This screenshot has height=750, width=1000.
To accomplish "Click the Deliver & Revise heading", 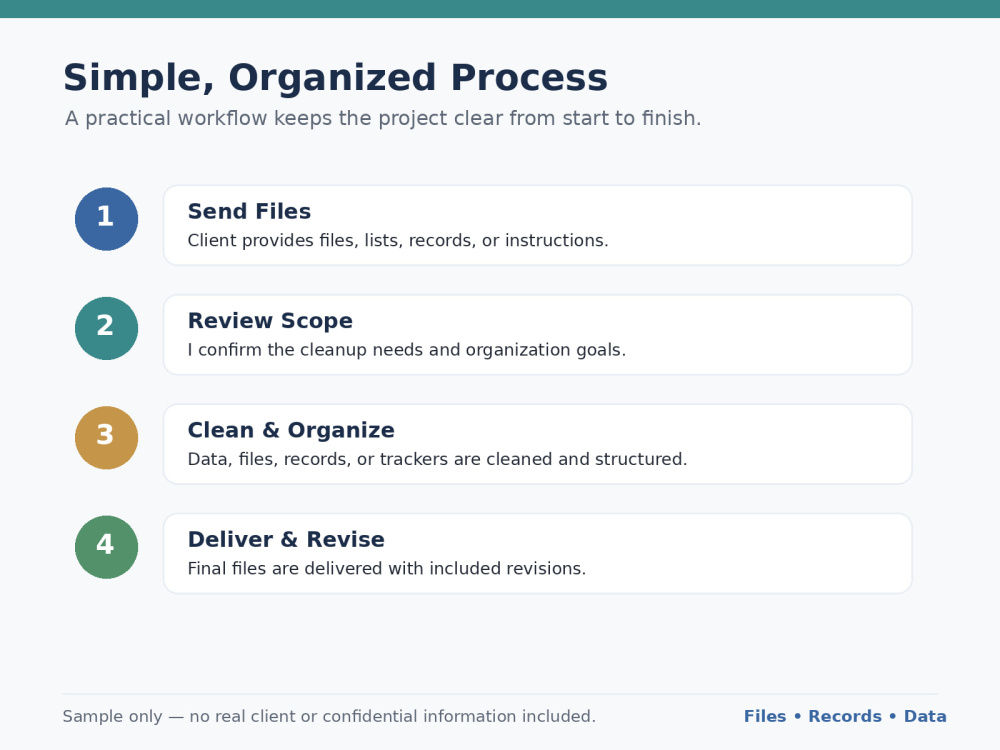I will click(x=286, y=540).
